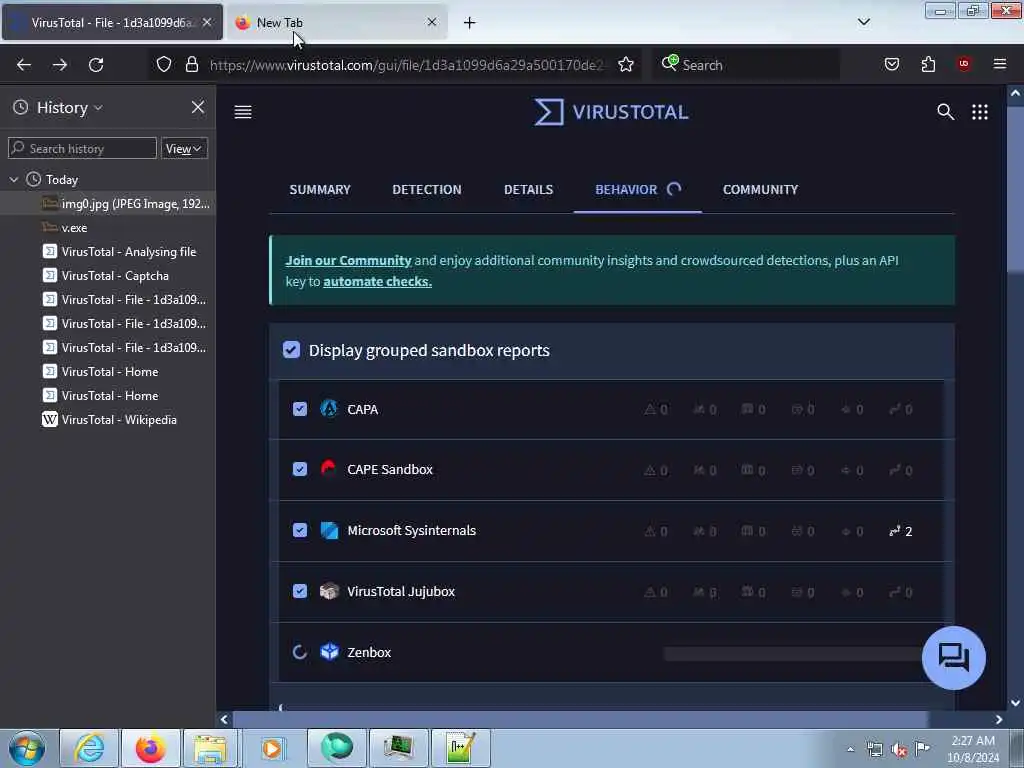
Task: Open the DETAILS tab
Action: (528, 189)
